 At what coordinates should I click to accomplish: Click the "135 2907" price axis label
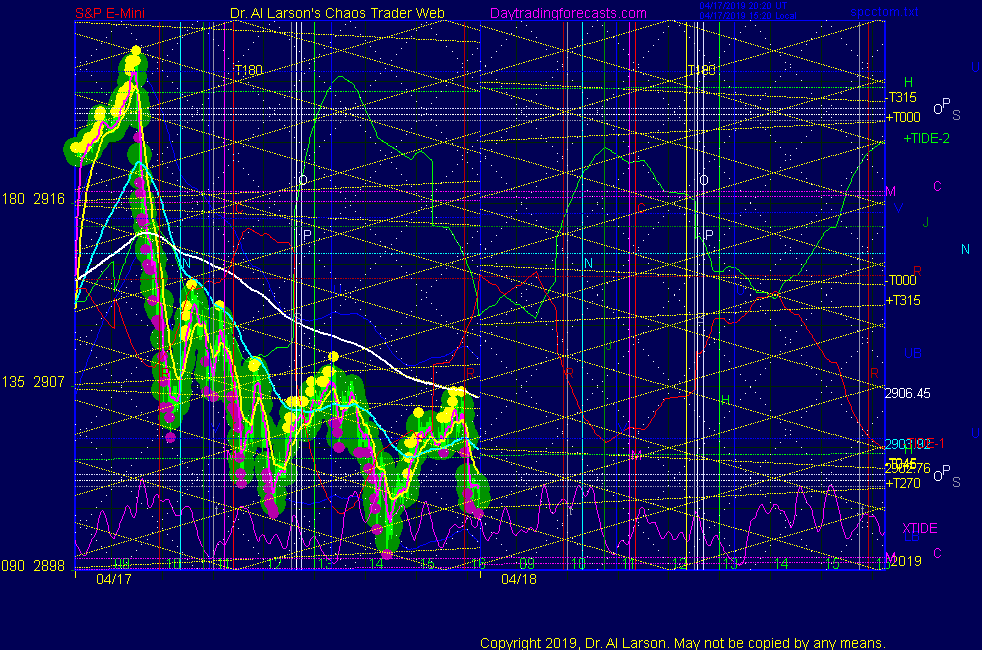click(x=33, y=382)
